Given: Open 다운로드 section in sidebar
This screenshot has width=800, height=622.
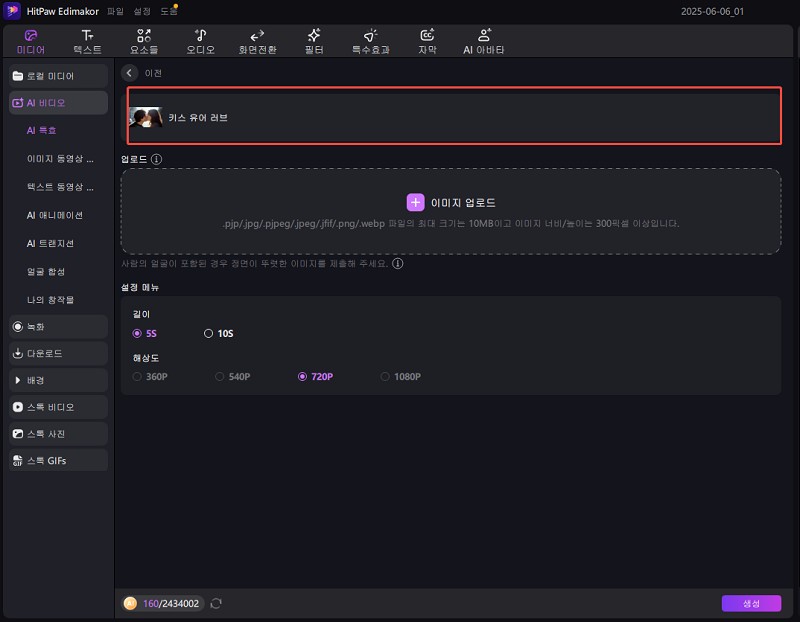Looking at the screenshot, I should pos(58,353).
